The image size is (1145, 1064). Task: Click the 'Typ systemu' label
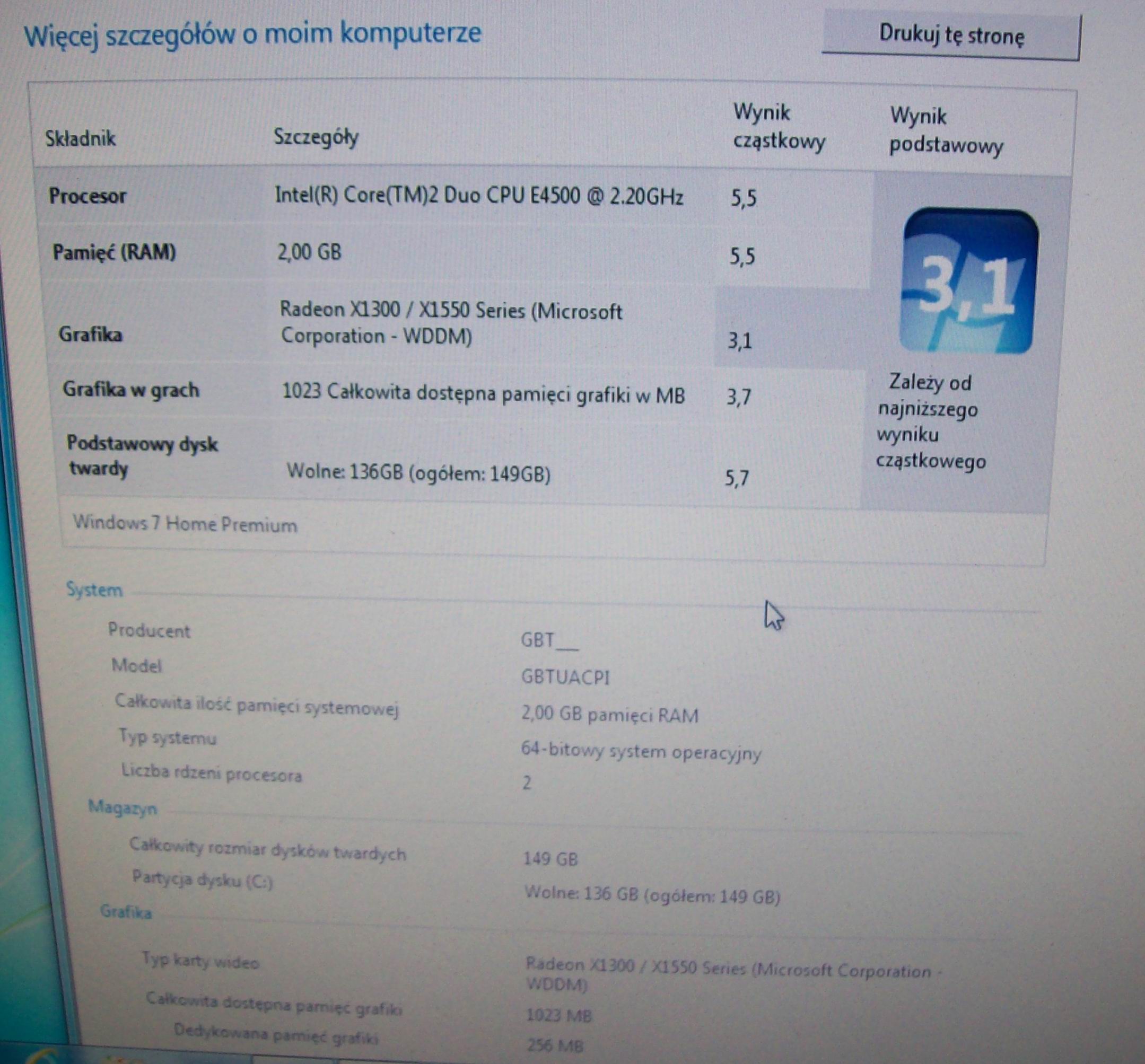pyautogui.click(x=167, y=737)
